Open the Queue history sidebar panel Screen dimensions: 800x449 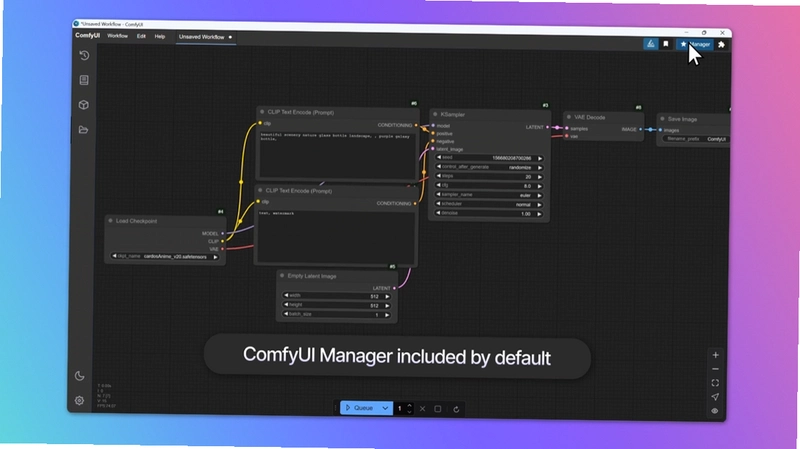[85, 55]
